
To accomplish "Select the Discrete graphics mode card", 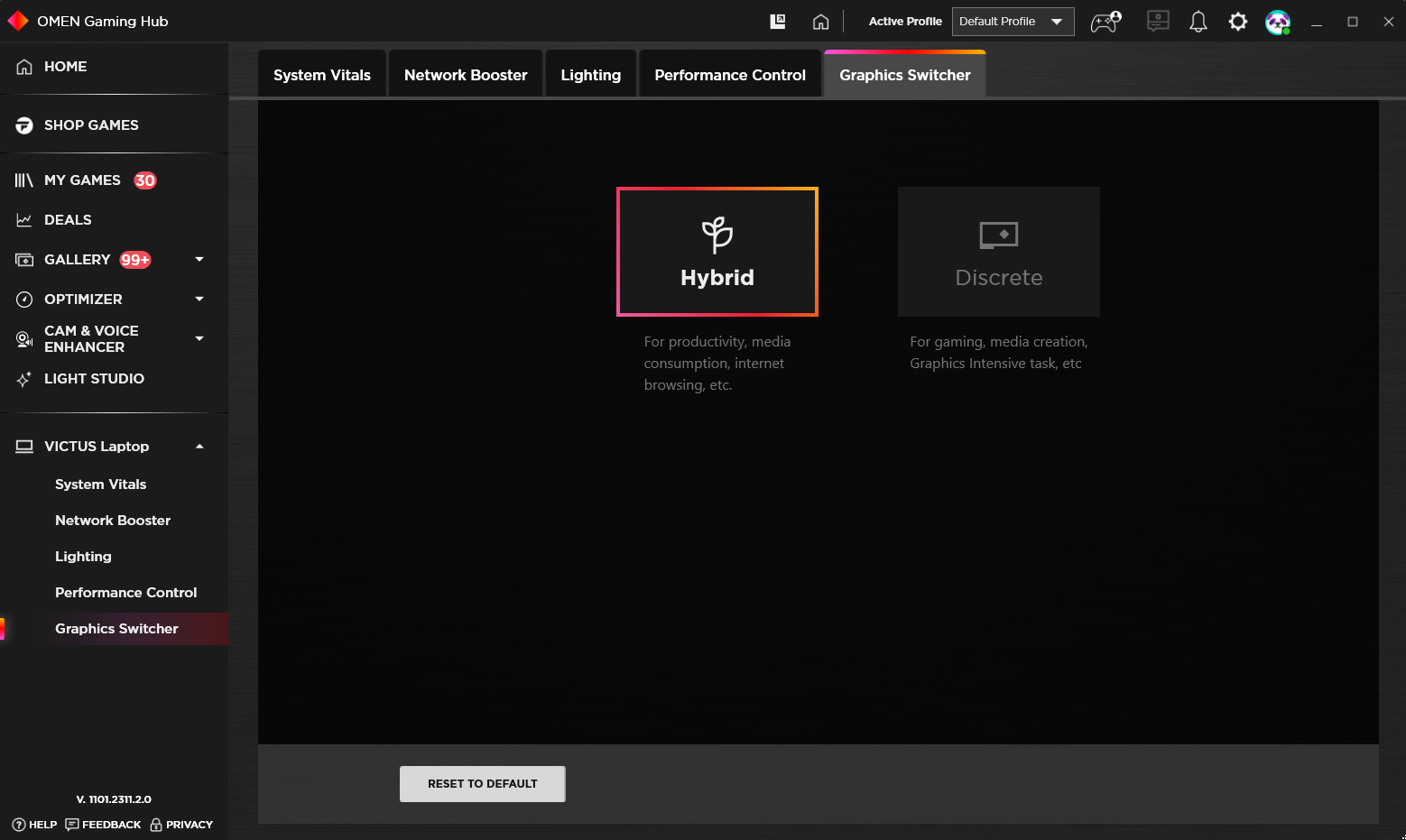I will pos(999,252).
